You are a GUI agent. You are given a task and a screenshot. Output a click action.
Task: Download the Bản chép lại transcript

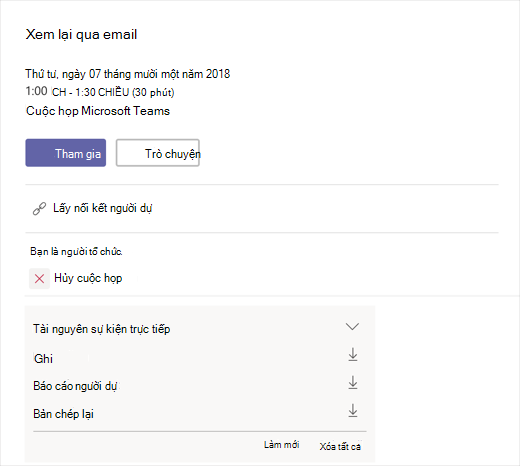(x=353, y=411)
